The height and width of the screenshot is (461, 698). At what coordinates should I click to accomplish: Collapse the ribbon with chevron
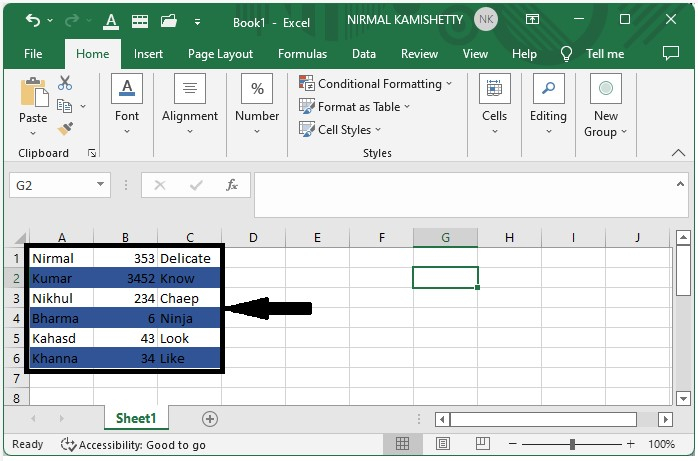pos(678,153)
